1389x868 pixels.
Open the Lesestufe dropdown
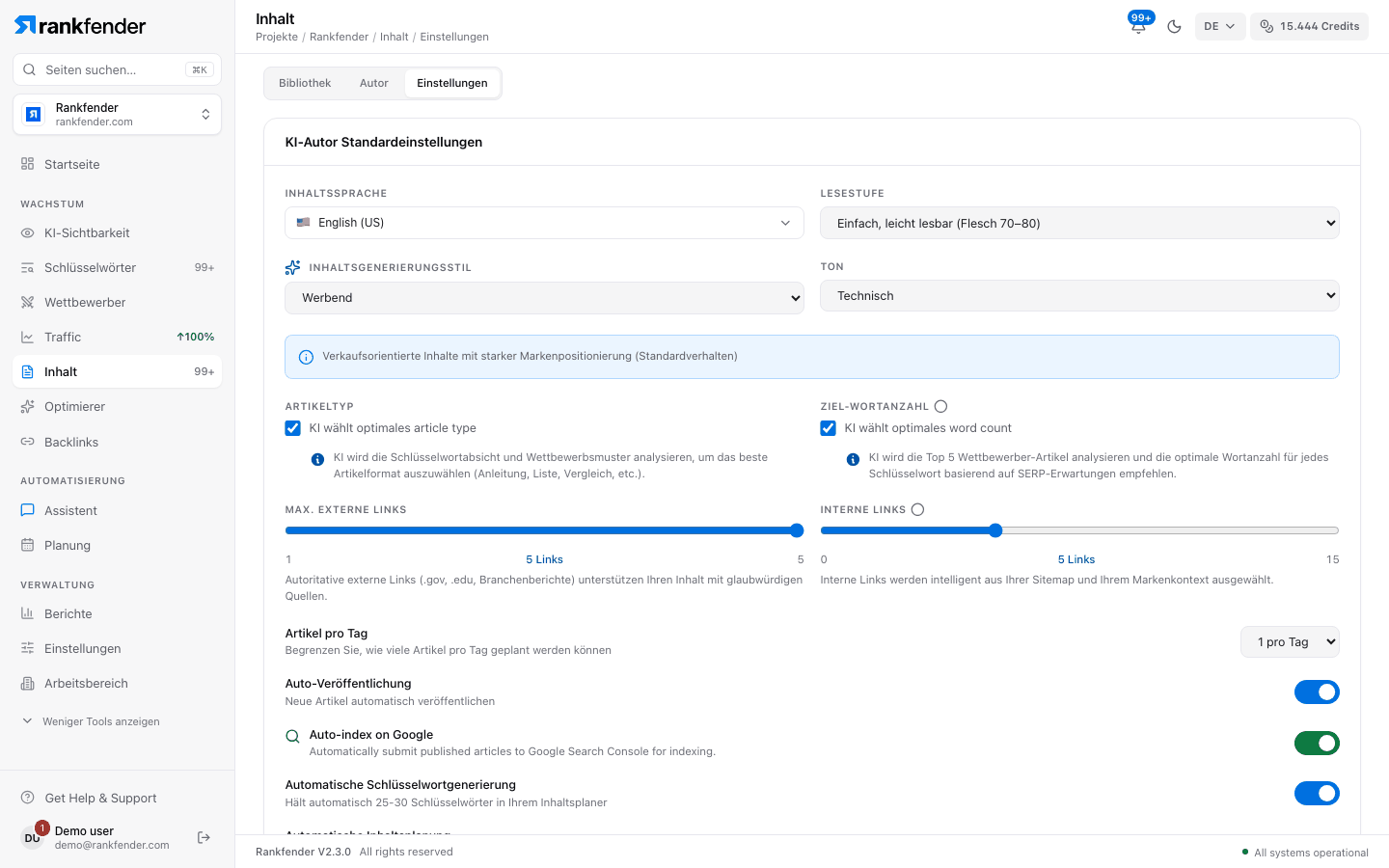point(1079,223)
